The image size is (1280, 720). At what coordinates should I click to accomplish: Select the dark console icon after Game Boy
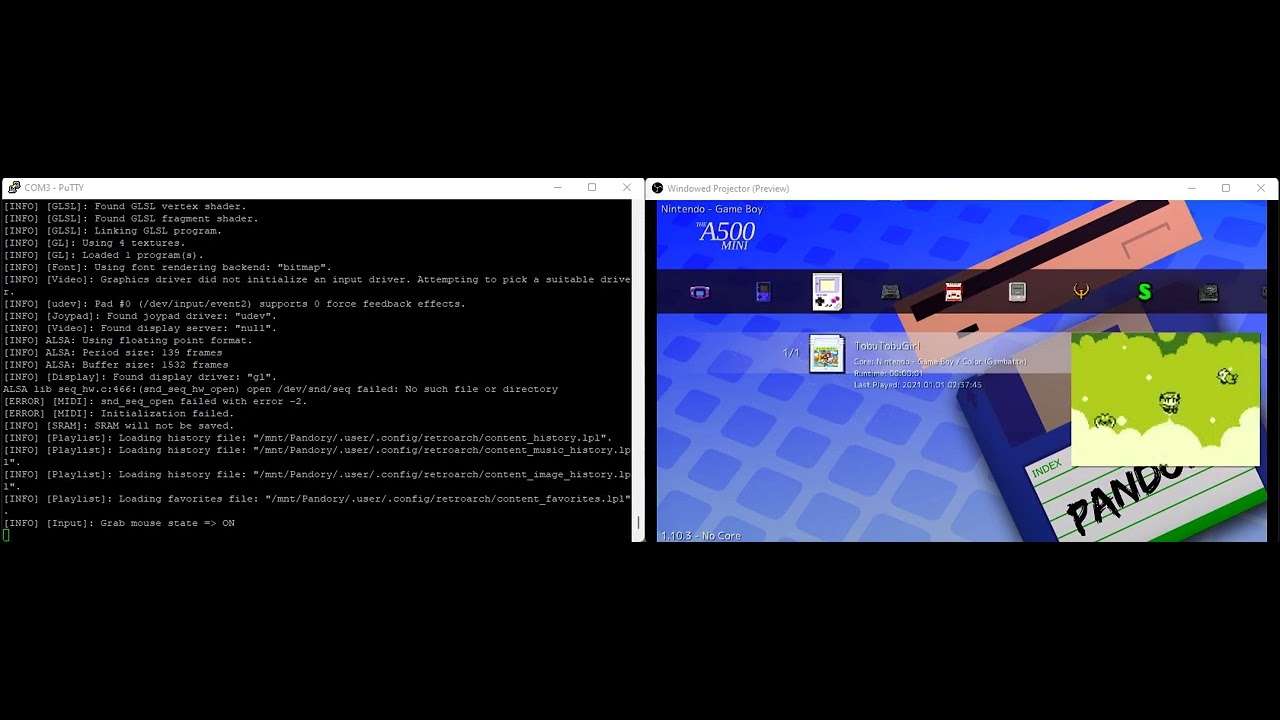pyautogui.click(x=890, y=292)
